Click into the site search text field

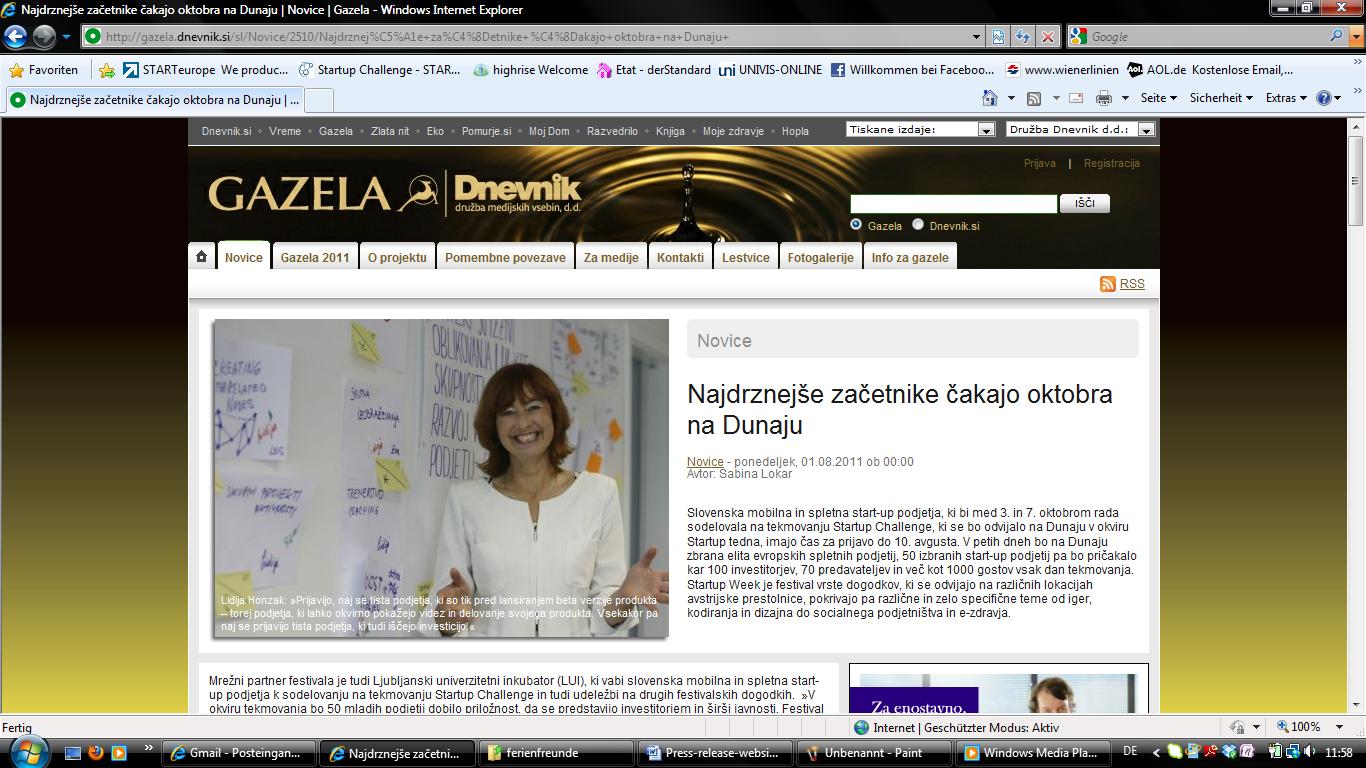(952, 204)
